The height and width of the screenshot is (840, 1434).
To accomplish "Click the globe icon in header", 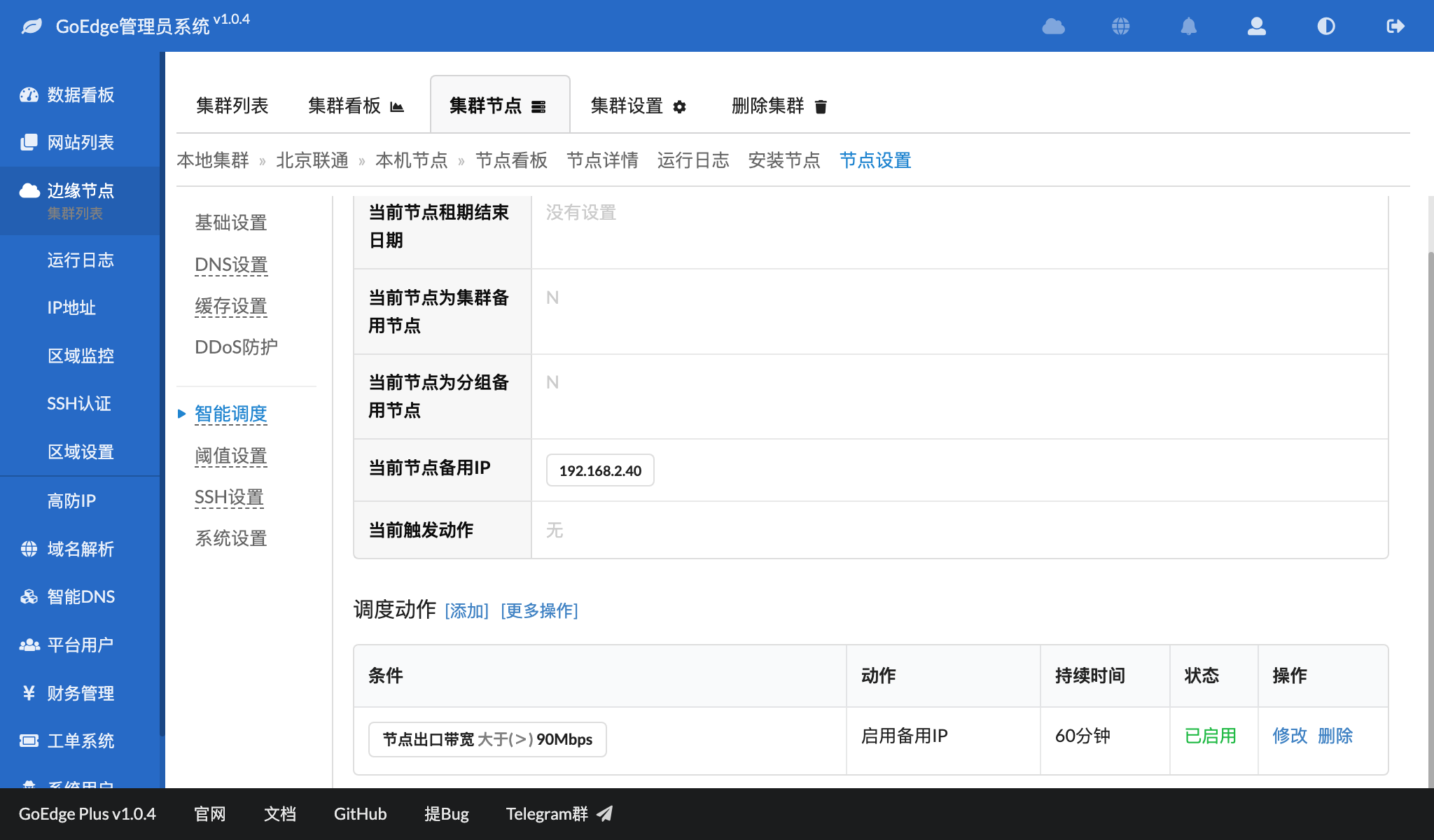I will (x=1121, y=27).
